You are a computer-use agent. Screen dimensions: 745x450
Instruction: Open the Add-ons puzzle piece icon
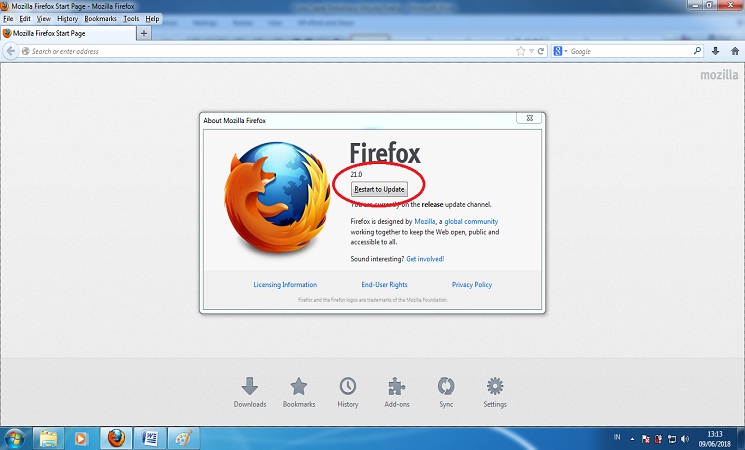[x=397, y=386]
